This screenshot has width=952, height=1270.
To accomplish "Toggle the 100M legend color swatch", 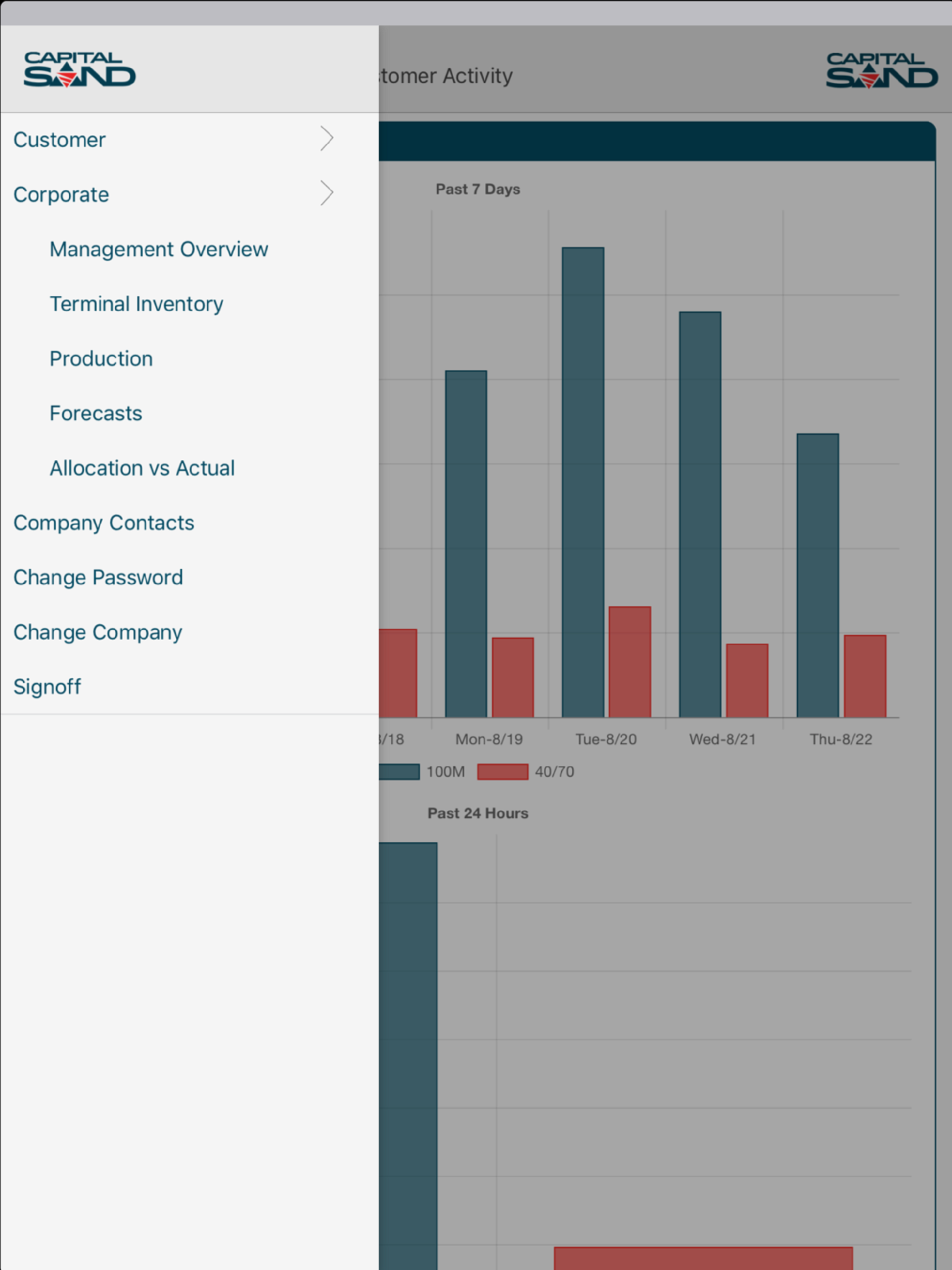I will [399, 772].
